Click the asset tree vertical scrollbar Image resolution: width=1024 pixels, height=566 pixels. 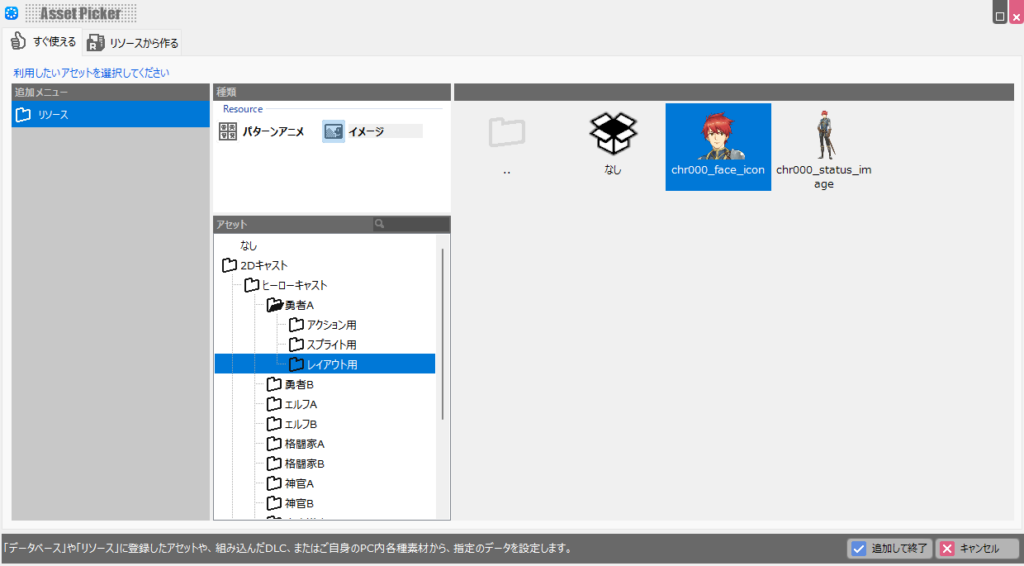click(x=443, y=330)
